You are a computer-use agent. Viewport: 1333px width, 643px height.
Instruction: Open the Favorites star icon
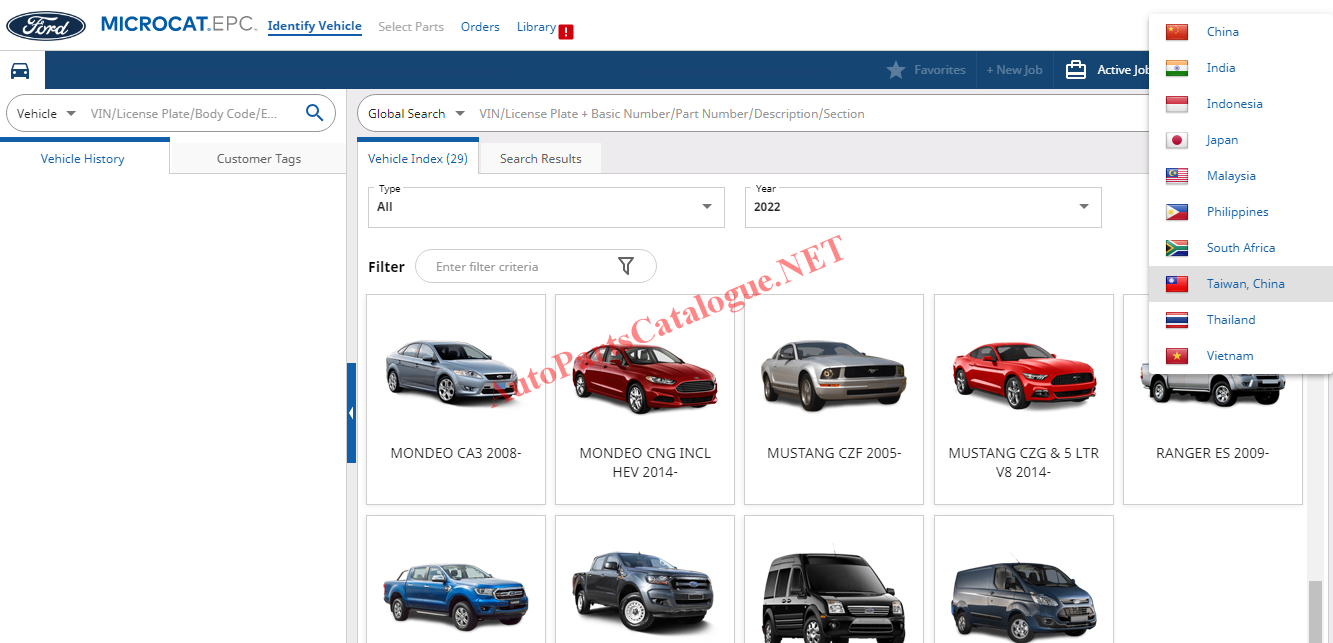tap(896, 70)
